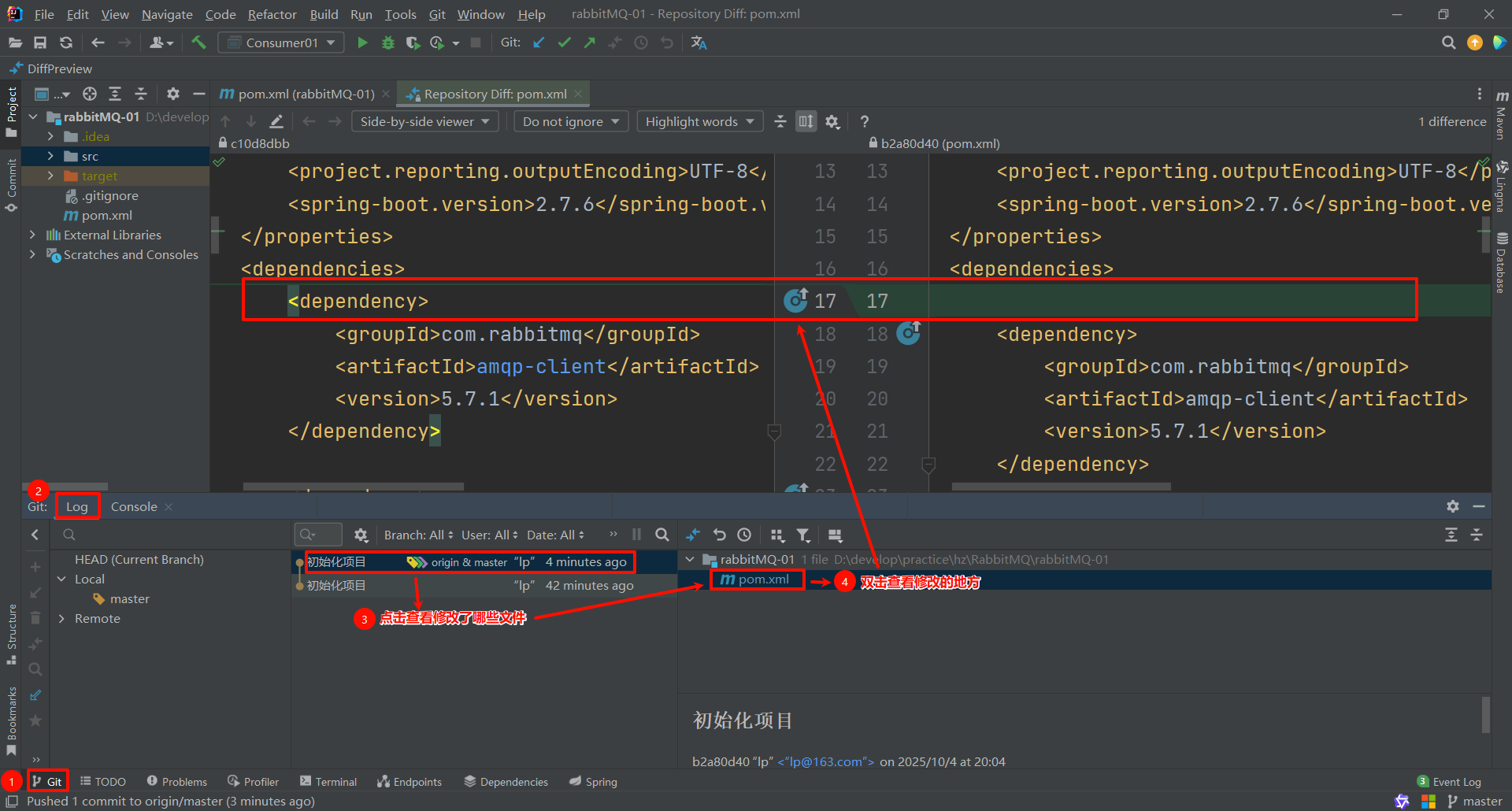Open the Git menu in menu bar
Screen dimensions: 1512x811
tap(437, 14)
